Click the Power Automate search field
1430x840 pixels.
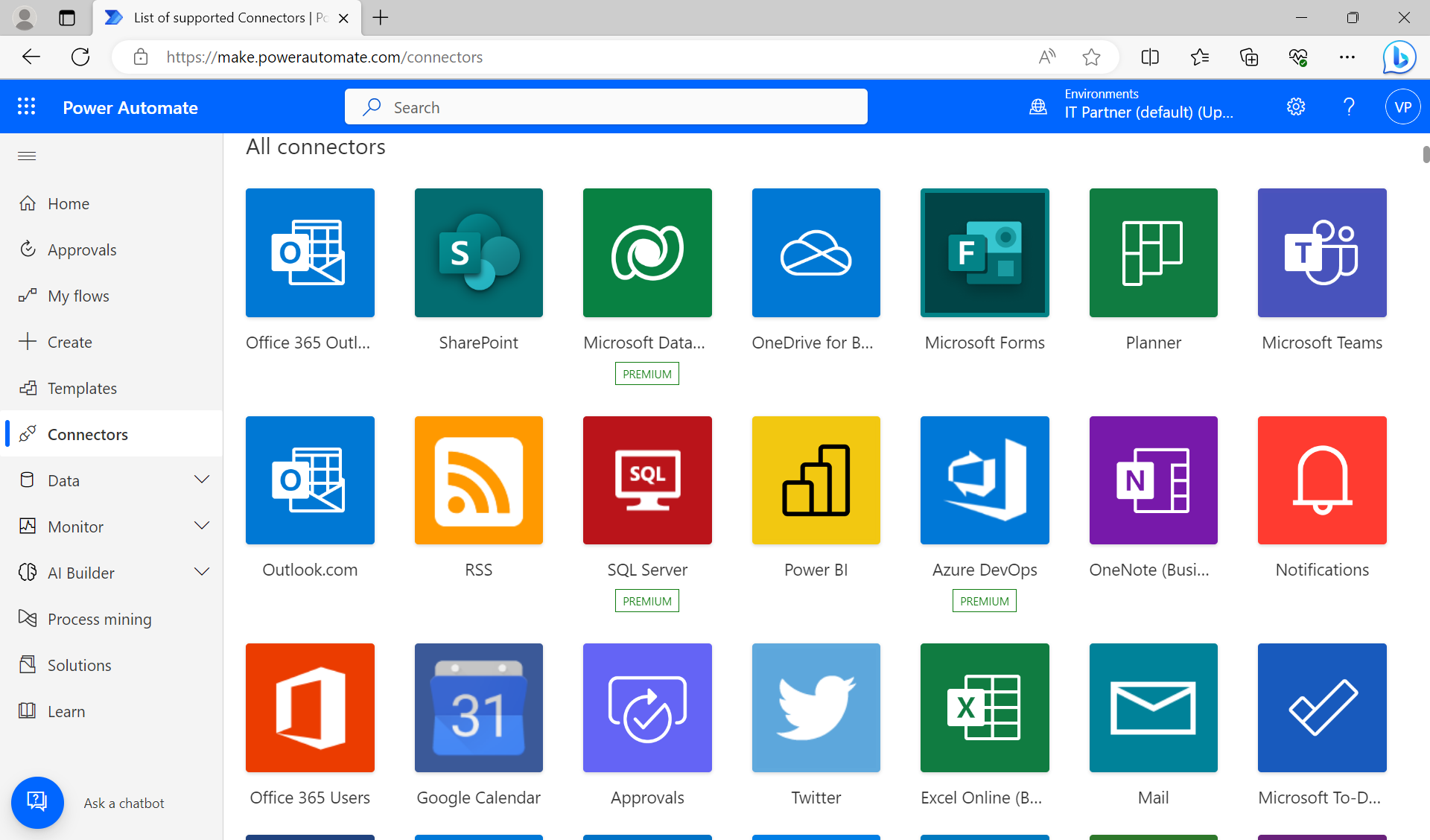click(605, 107)
